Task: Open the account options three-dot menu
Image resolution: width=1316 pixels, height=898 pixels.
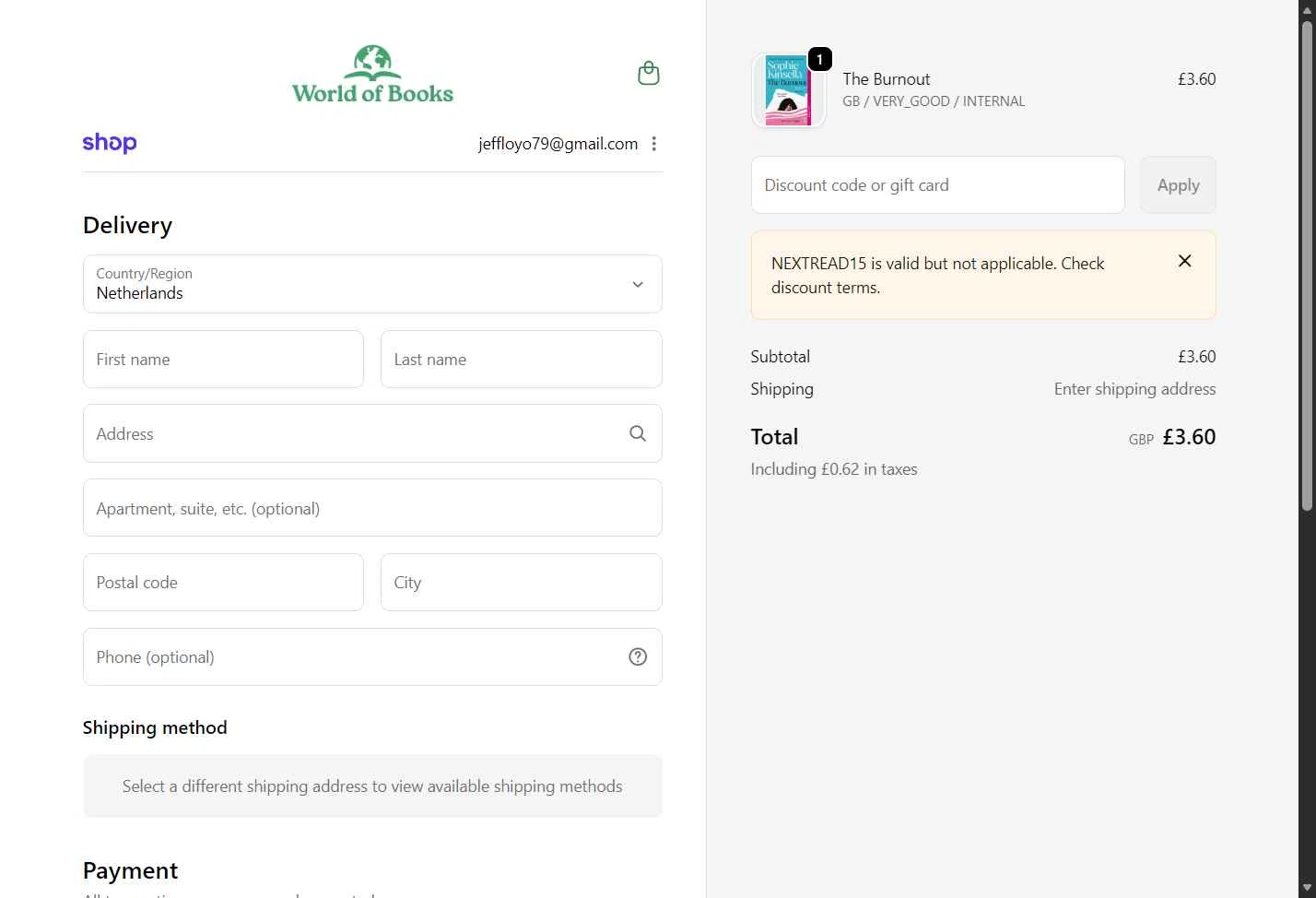Action: point(654,144)
